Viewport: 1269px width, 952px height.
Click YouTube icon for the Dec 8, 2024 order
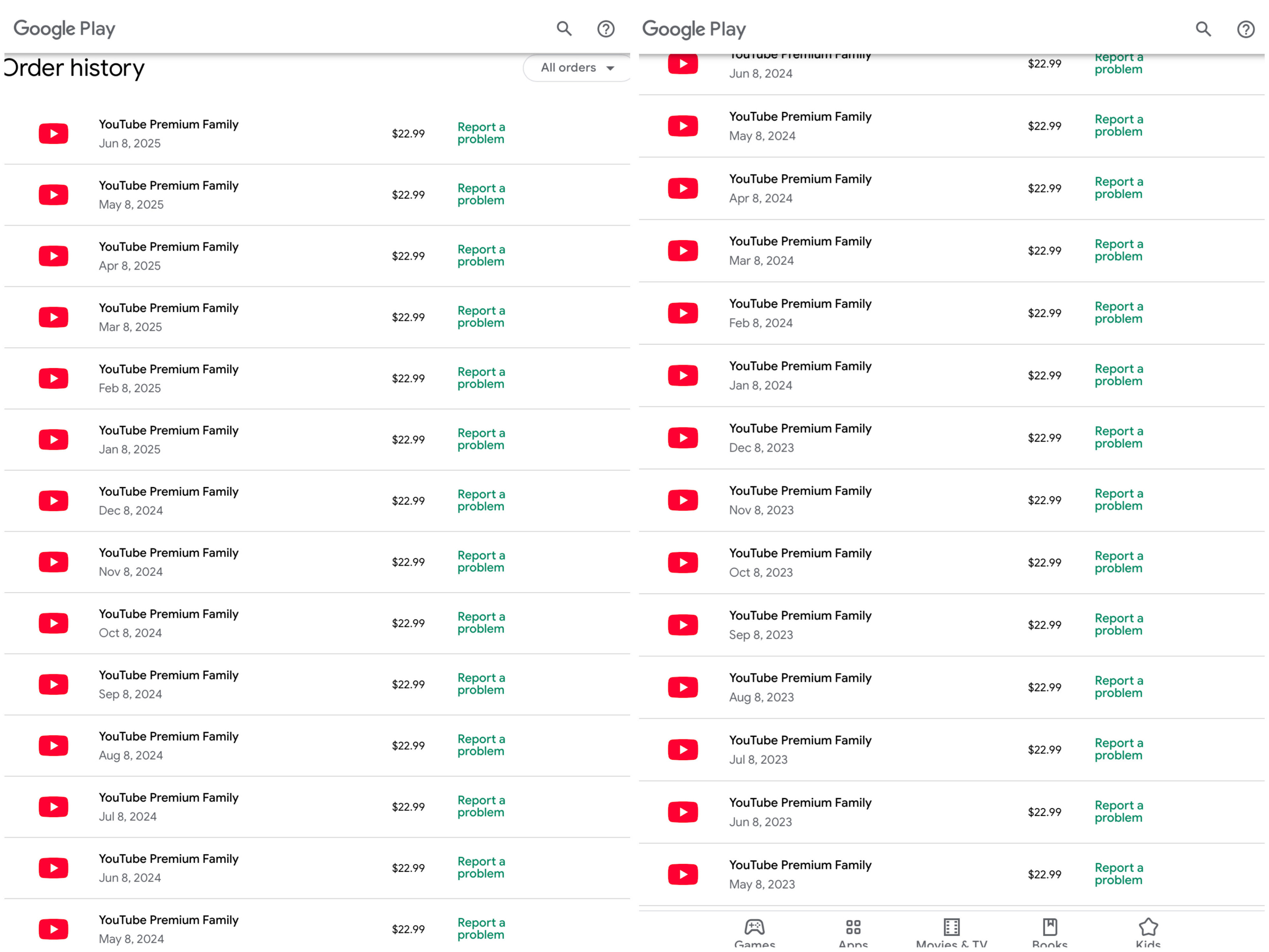(x=53, y=501)
